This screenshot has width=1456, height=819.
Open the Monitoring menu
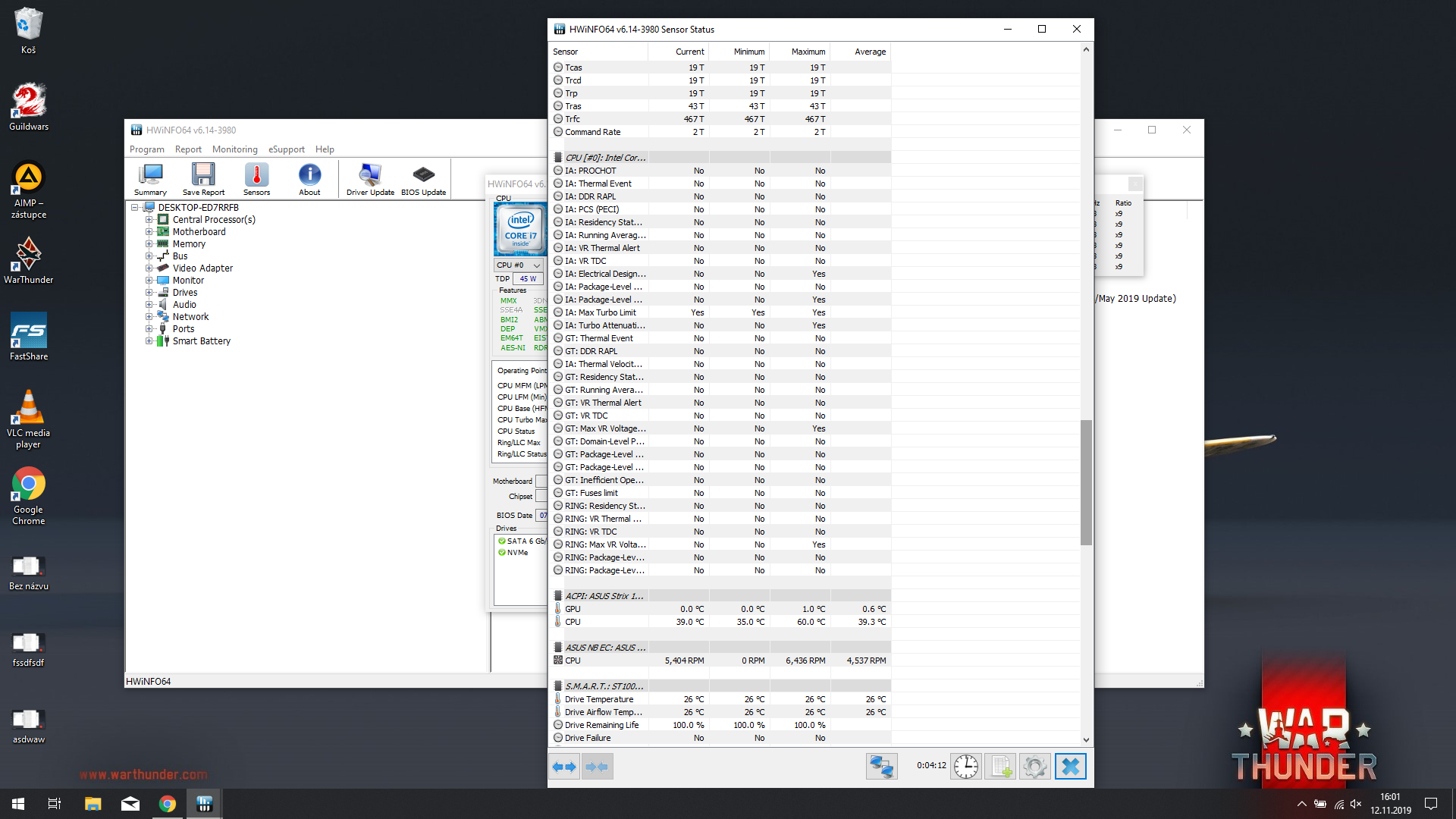tap(234, 149)
